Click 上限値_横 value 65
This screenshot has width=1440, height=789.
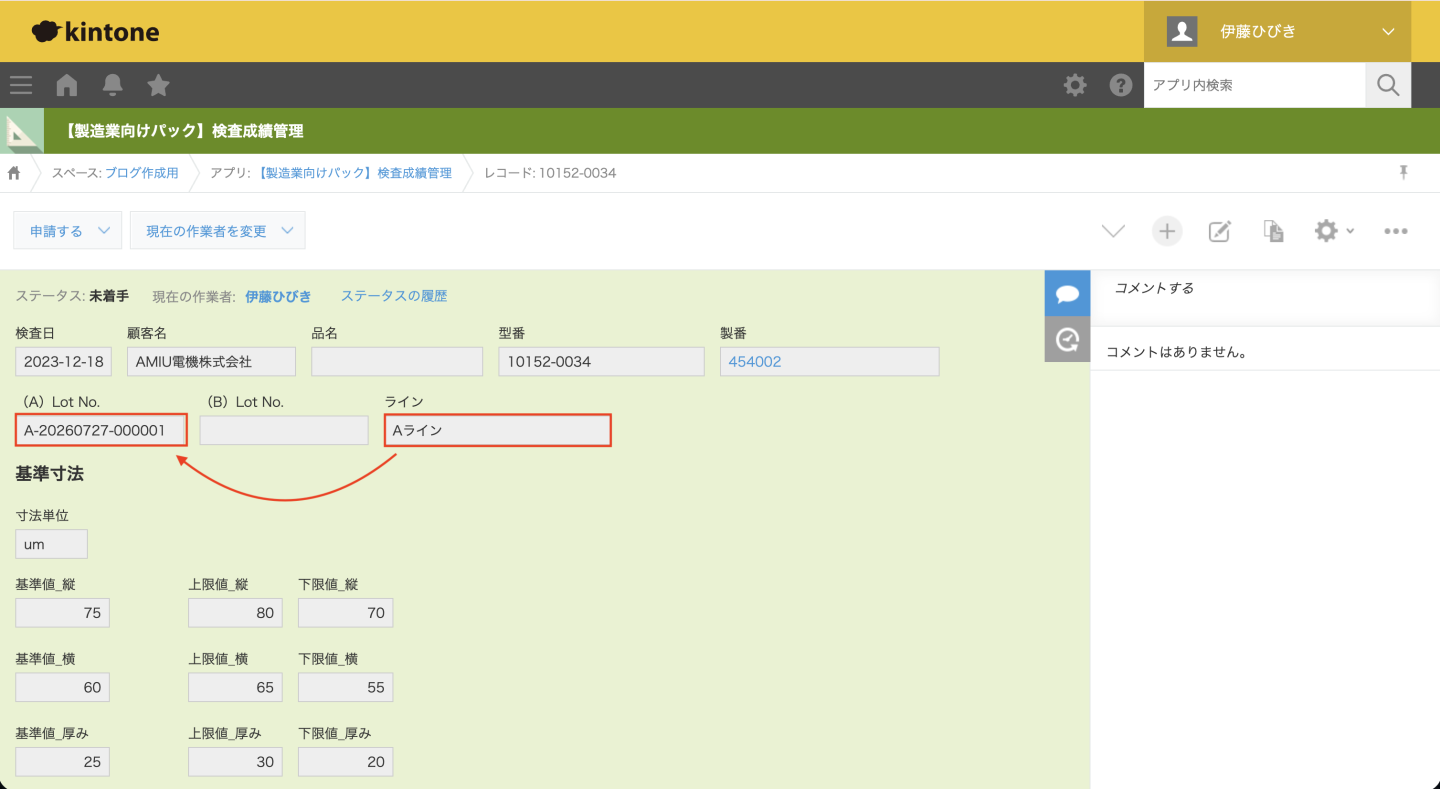[236, 687]
